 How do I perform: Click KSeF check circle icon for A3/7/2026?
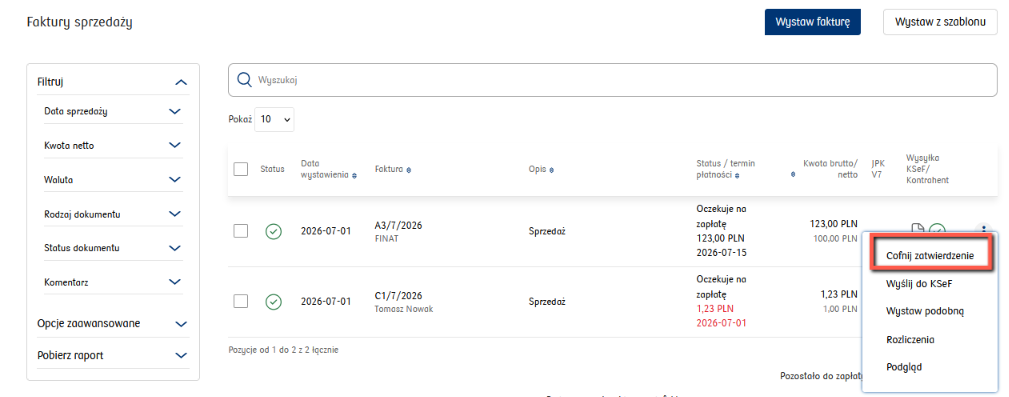click(x=938, y=230)
